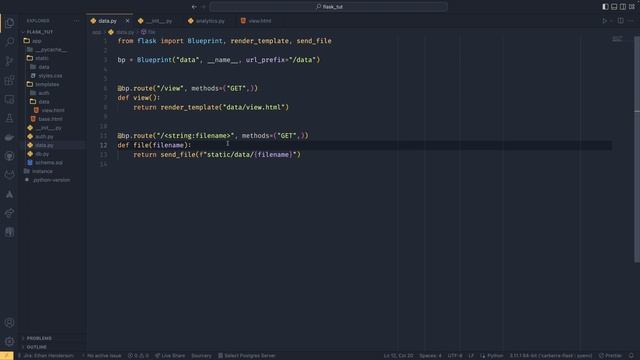Click Sourcery in status bar
Image resolution: width=640 pixels, height=360 pixels.
tap(201, 356)
